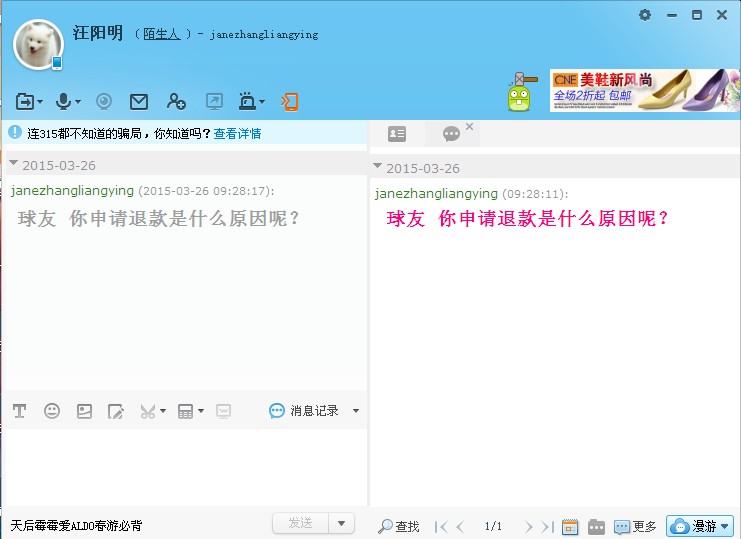This screenshot has width=741, height=539.
Task: Click the add contact icon
Action: [176, 101]
